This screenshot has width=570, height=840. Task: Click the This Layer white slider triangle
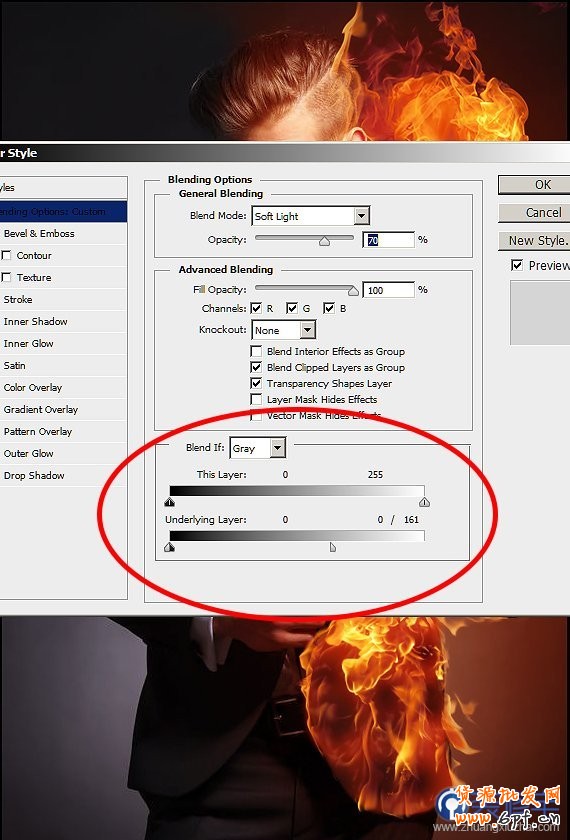(424, 502)
